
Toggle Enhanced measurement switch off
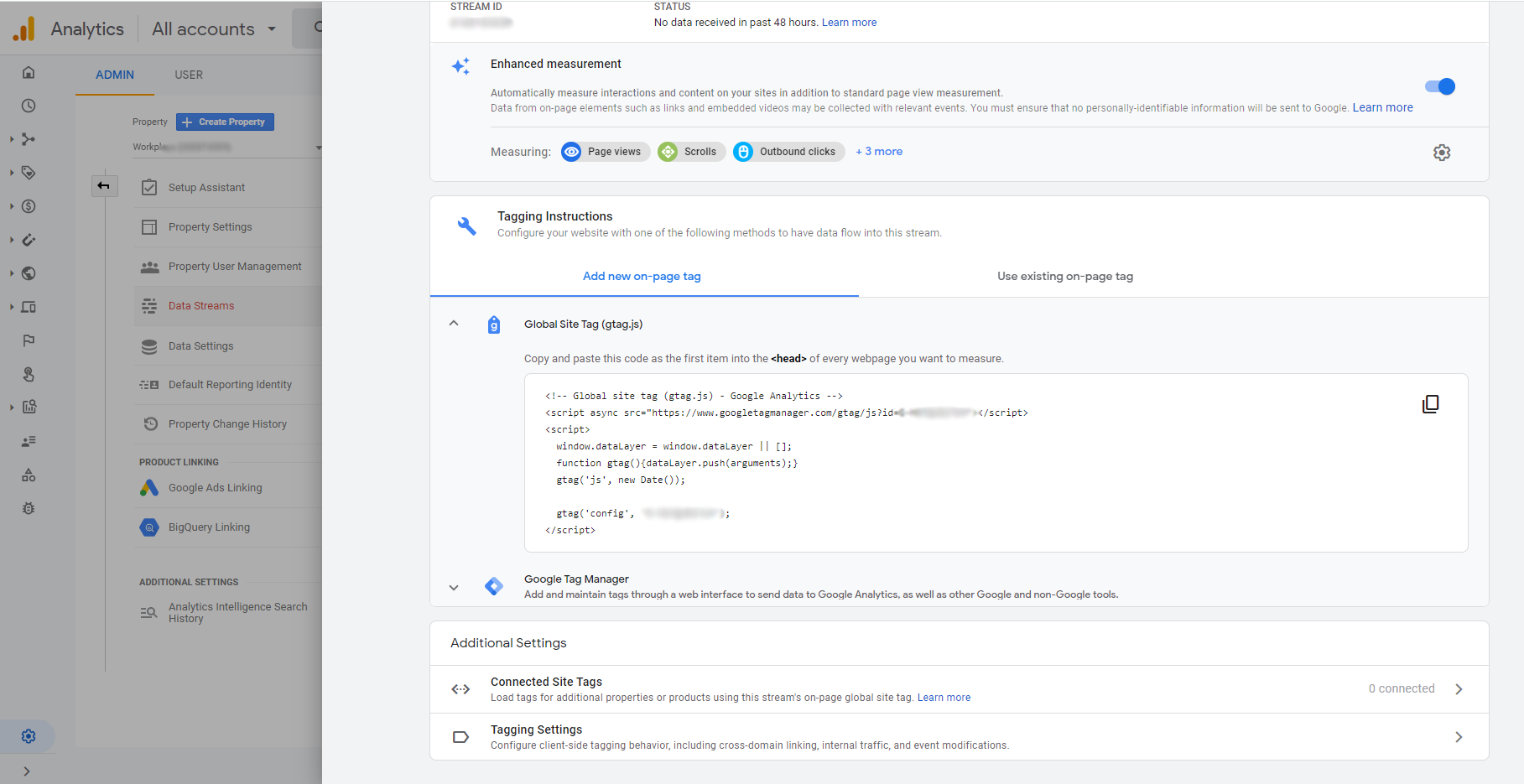(1439, 86)
